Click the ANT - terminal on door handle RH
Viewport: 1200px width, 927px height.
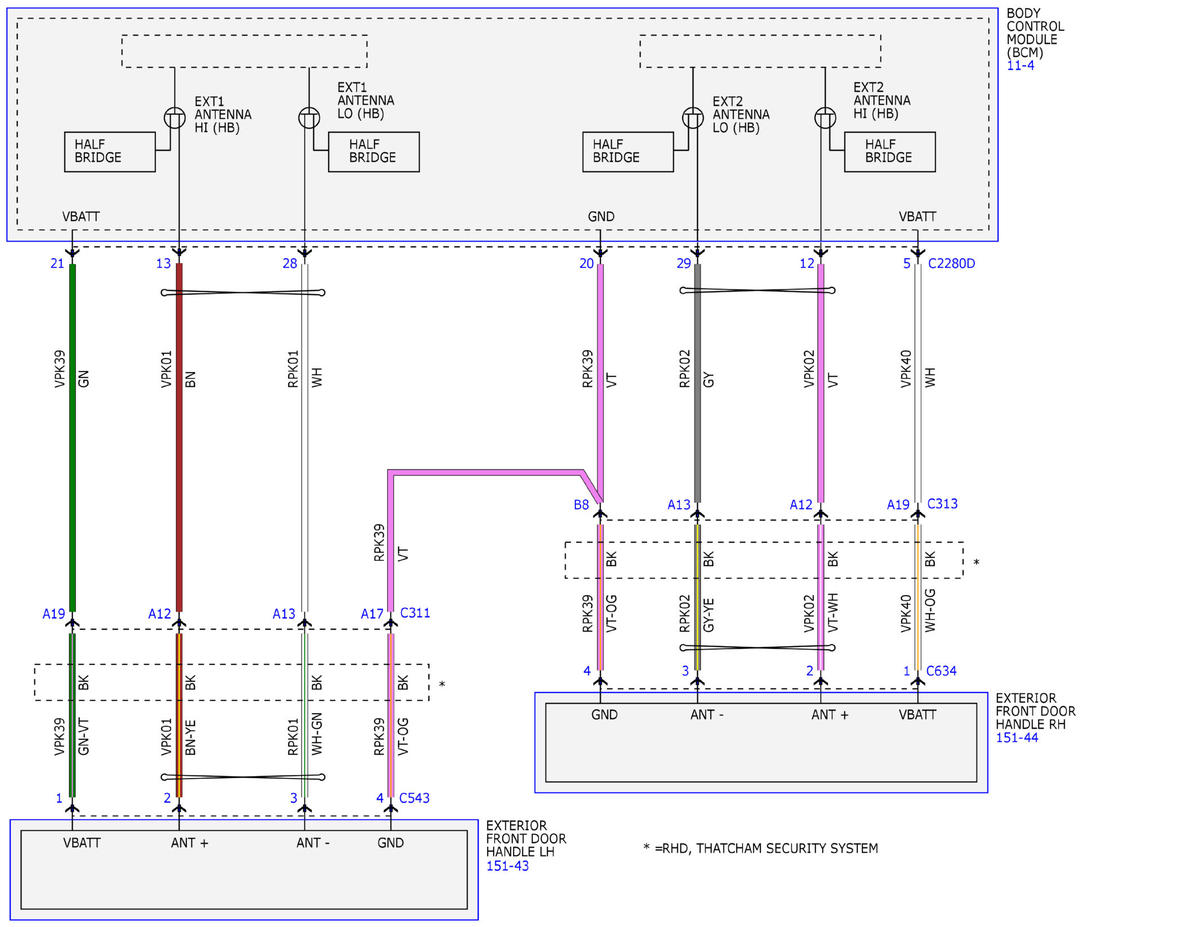click(706, 715)
